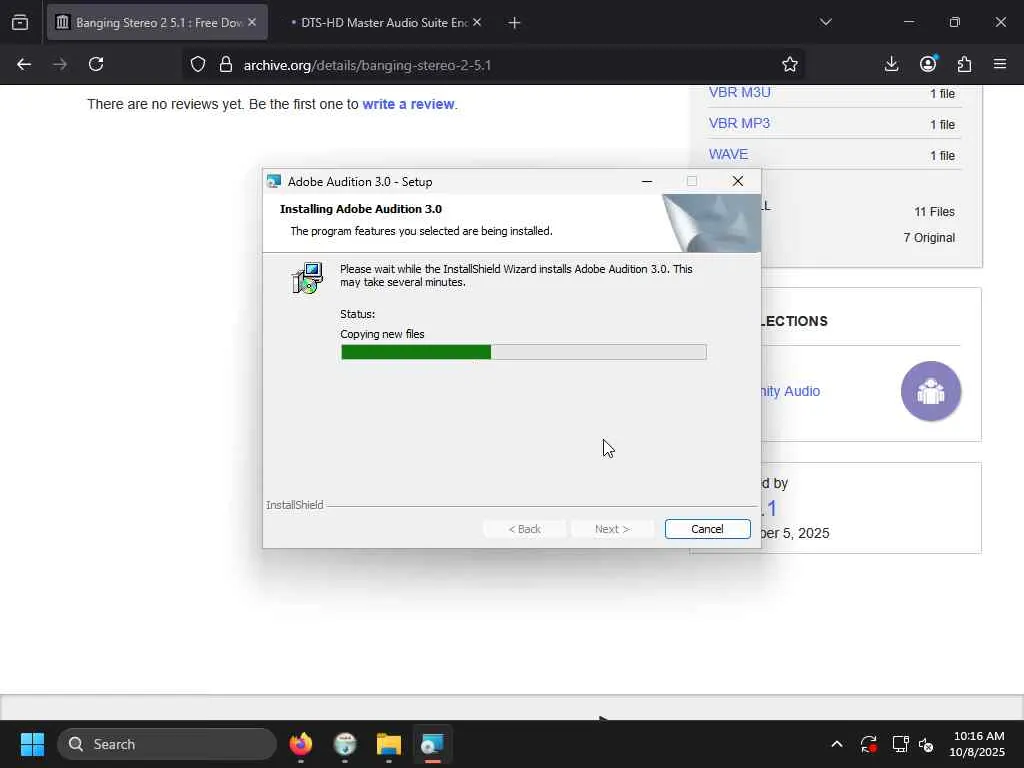The image size is (1024, 768).
Task: Switch to Banging Stereo 2 5.1 tab
Action: tap(157, 22)
